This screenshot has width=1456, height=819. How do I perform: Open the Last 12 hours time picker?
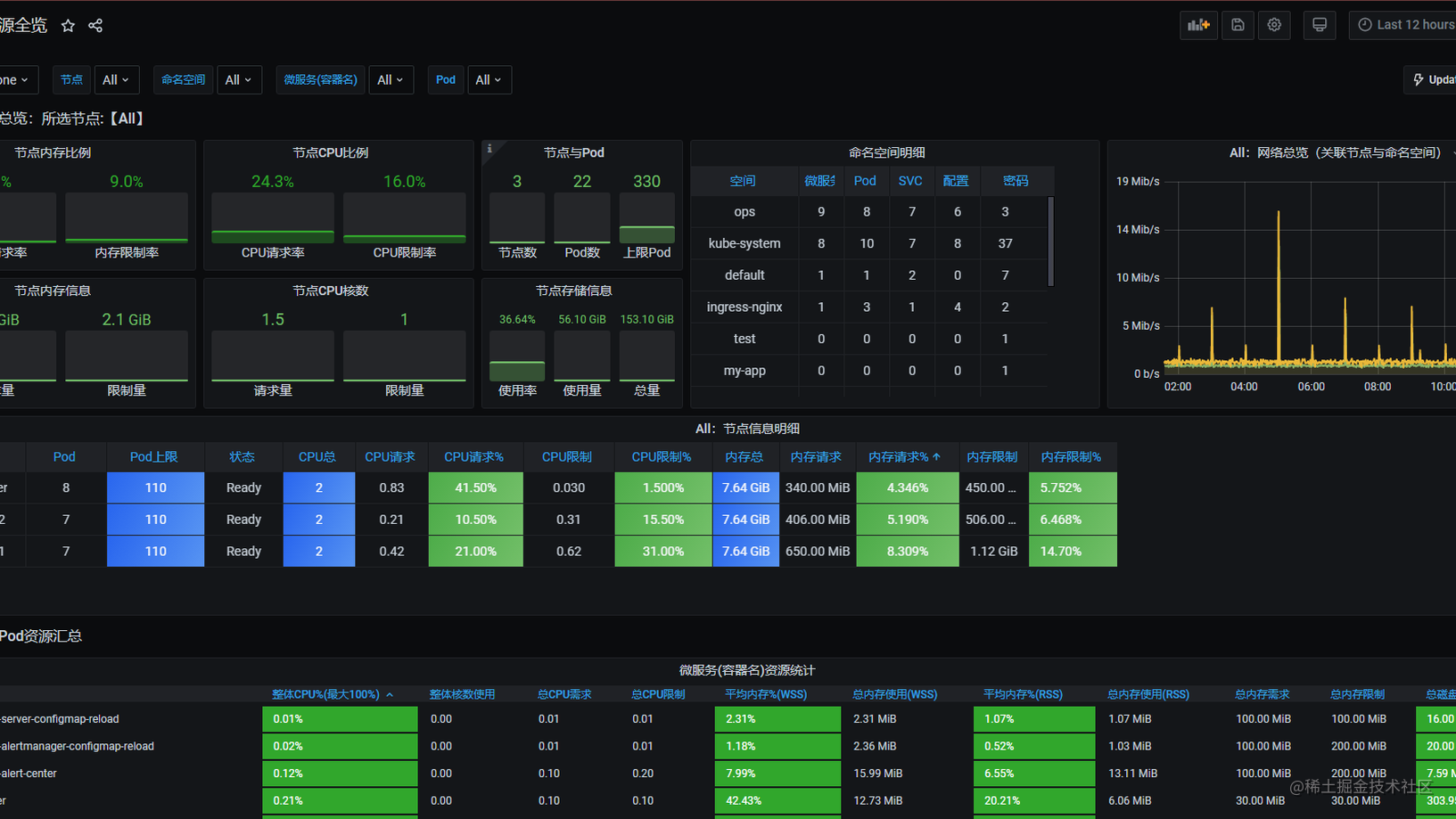click(1404, 25)
